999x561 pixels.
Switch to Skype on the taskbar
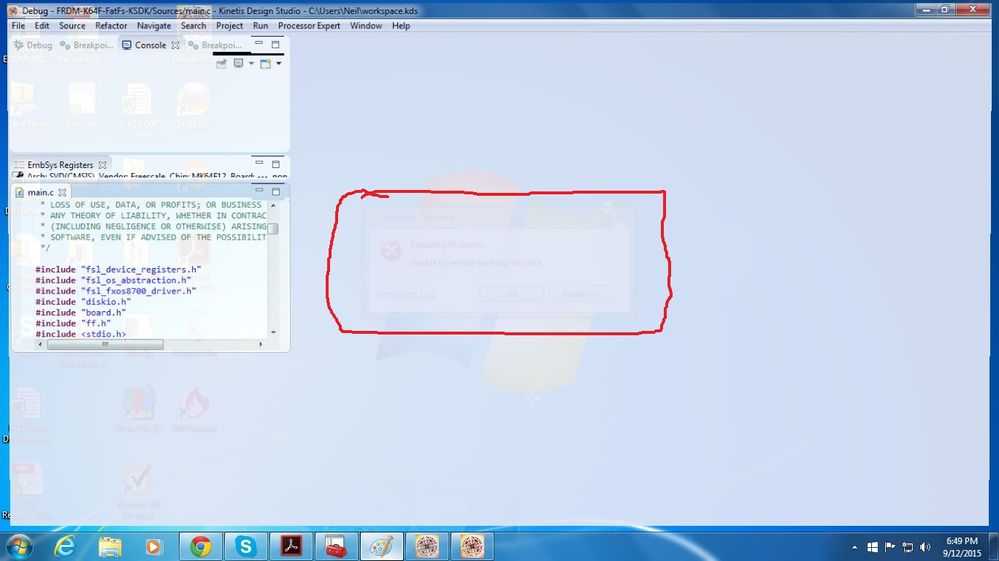(246, 546)
